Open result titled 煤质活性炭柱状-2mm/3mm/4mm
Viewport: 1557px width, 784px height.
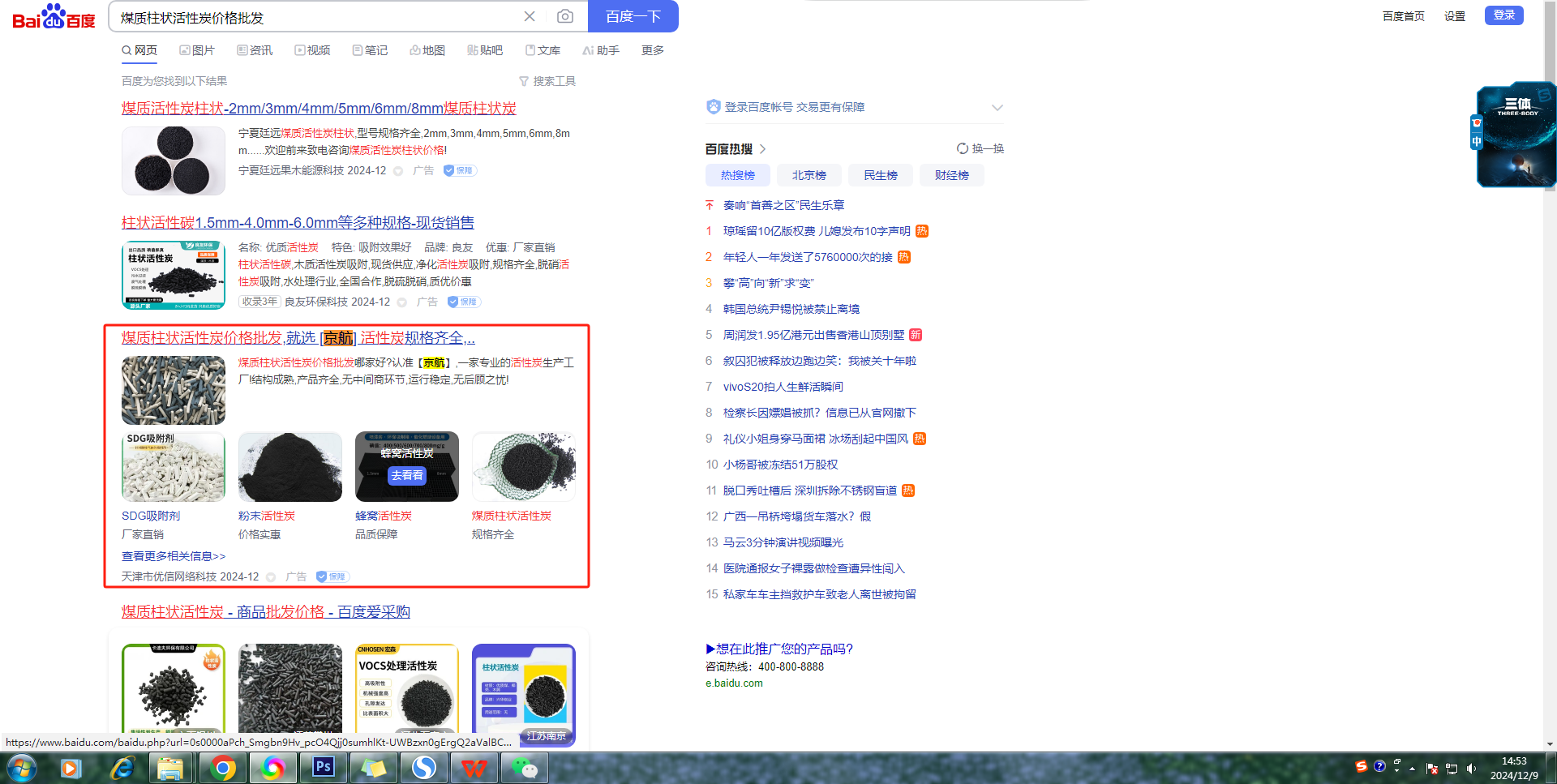(x=319, y=109)
